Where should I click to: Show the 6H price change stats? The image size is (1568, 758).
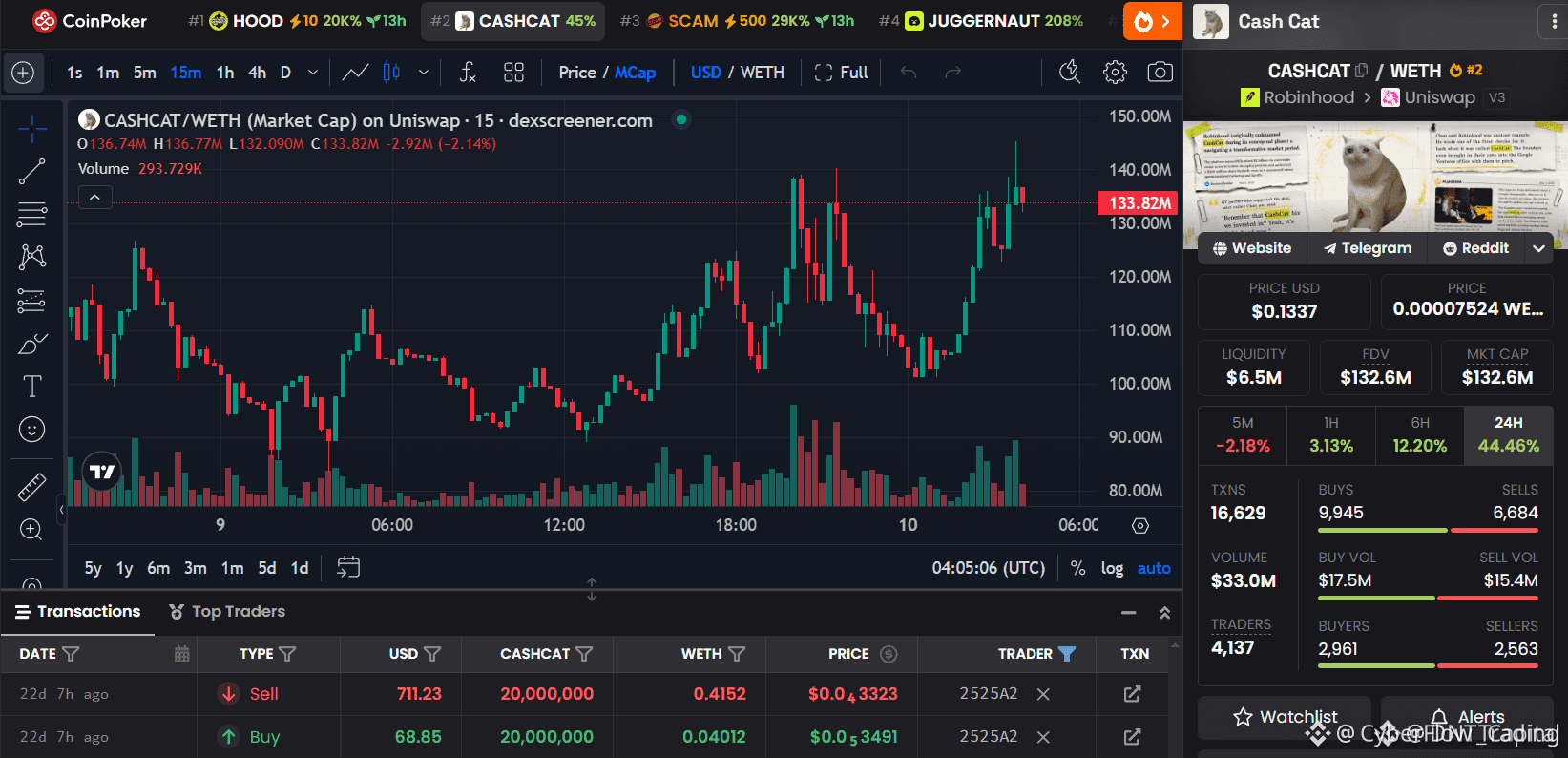click(x=1420, y=435)
